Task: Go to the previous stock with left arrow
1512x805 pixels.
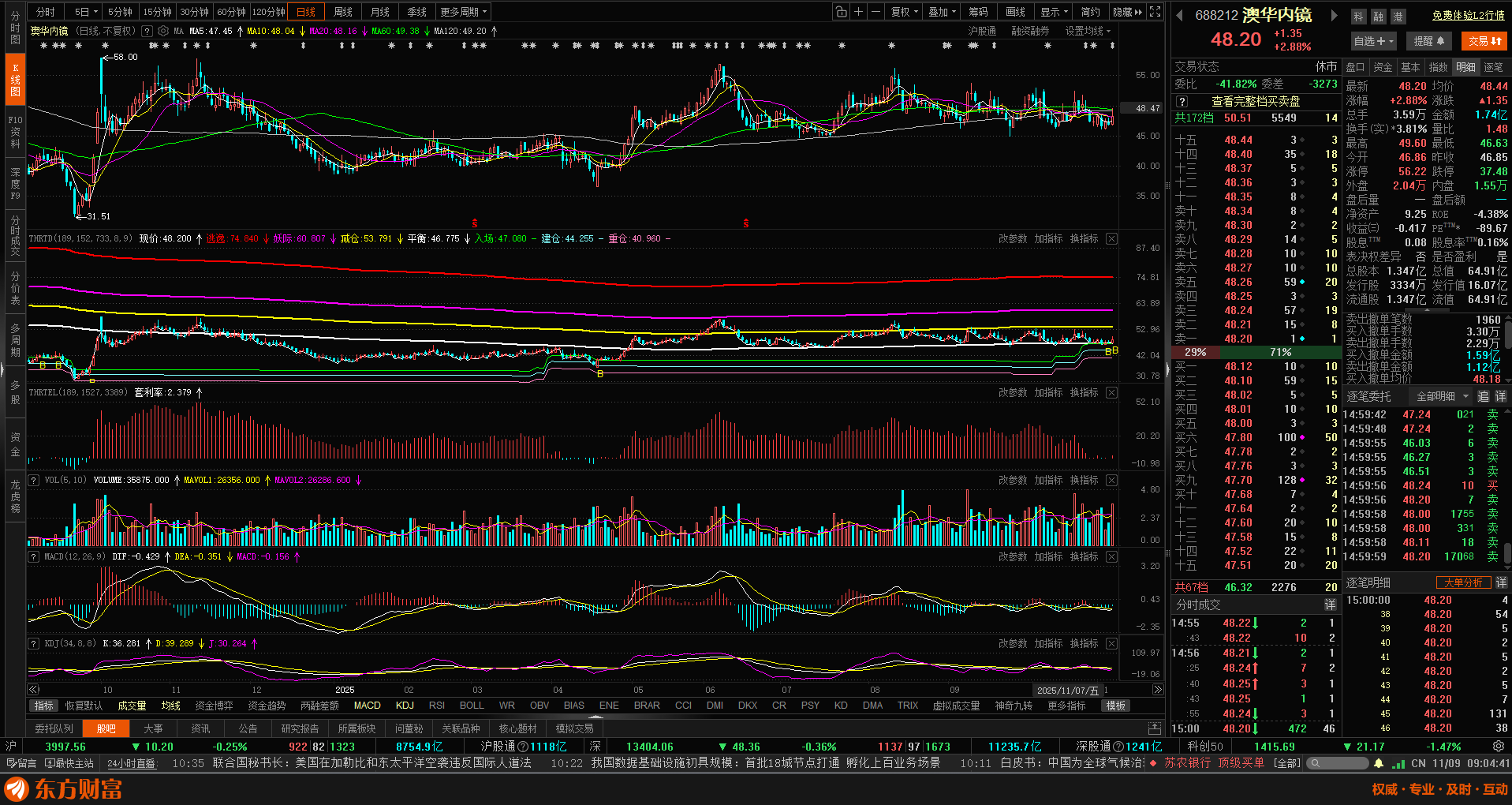Action: 1179,15
